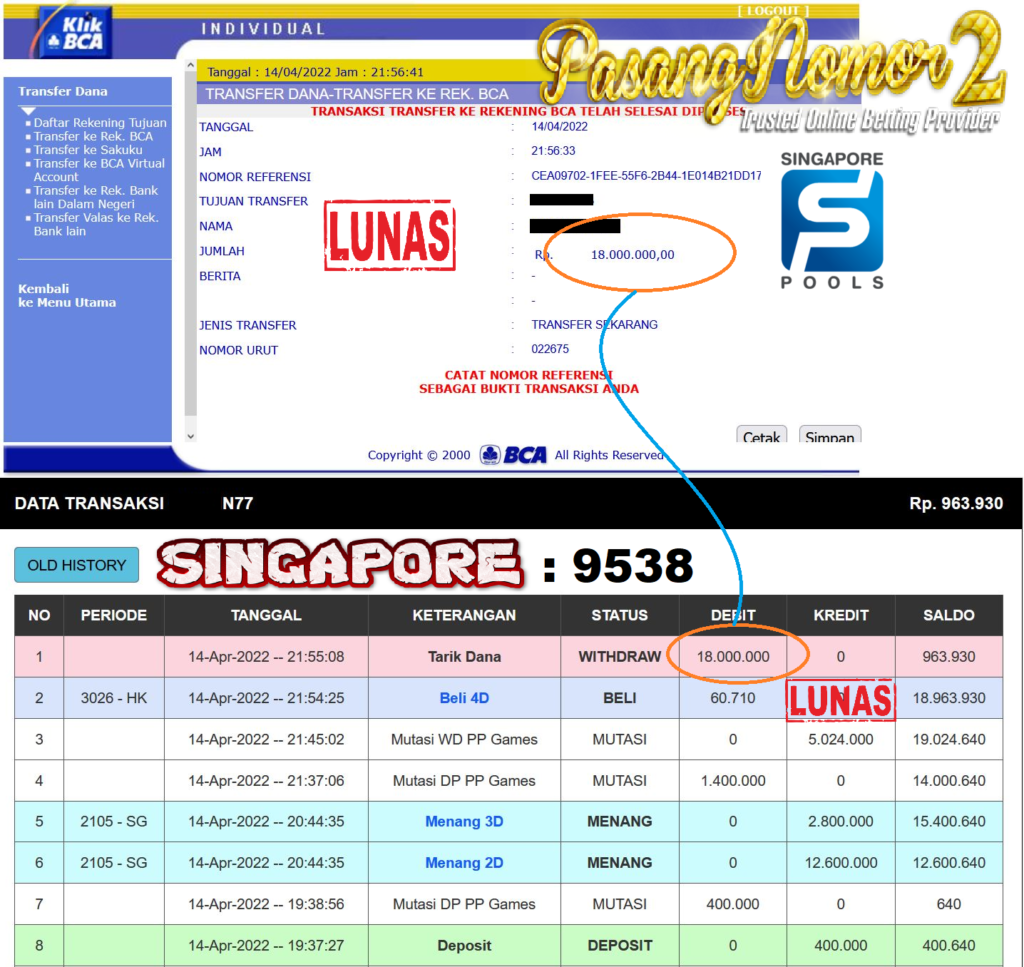Click the PERIODE column header
This screenshot has height=967, width=1024.
[x=114, y=615]
